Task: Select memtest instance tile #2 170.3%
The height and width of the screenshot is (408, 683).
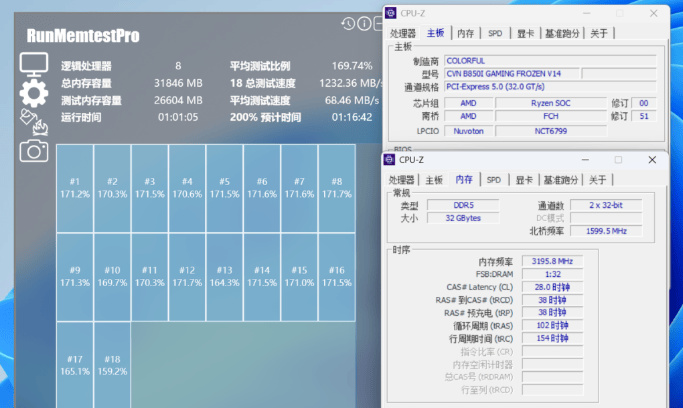Action: [x=112, y=188]
